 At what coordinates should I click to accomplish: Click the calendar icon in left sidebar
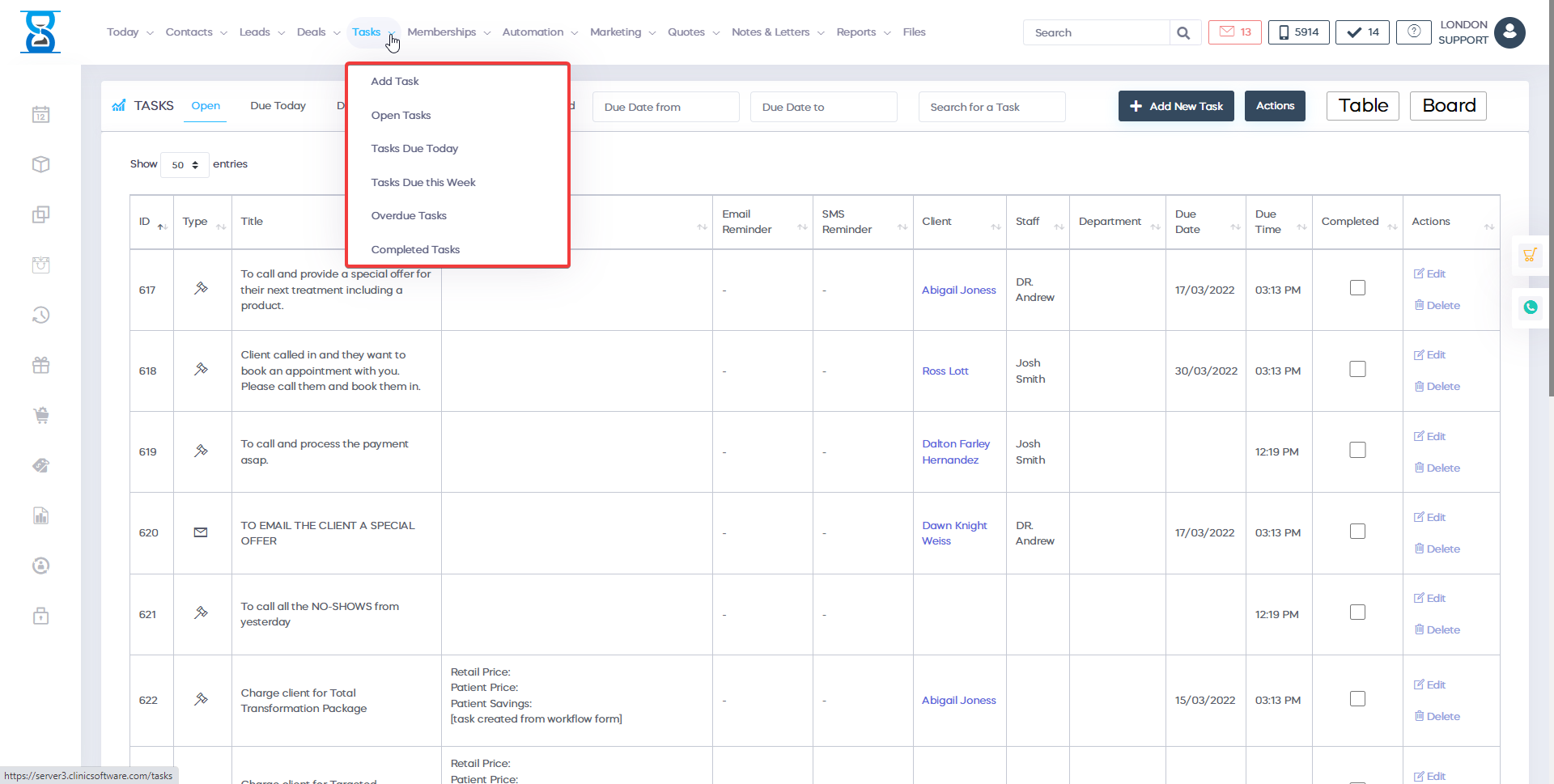click(x=41, y=115)
